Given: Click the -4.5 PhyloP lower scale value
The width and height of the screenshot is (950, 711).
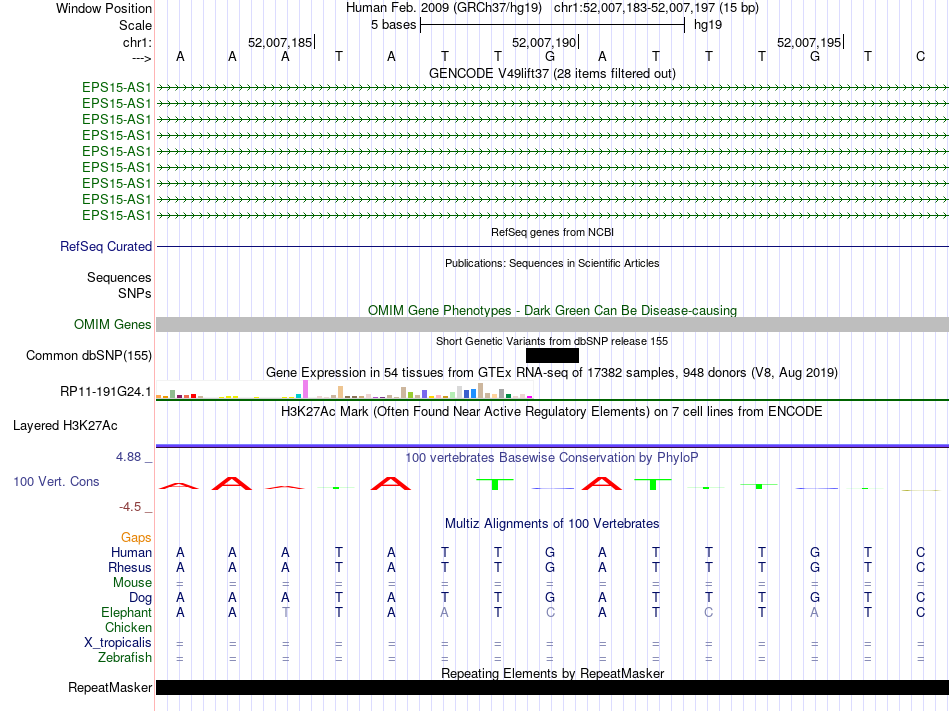Looking at the screenshot, I should pyautogui.click(x=130, y=506).
